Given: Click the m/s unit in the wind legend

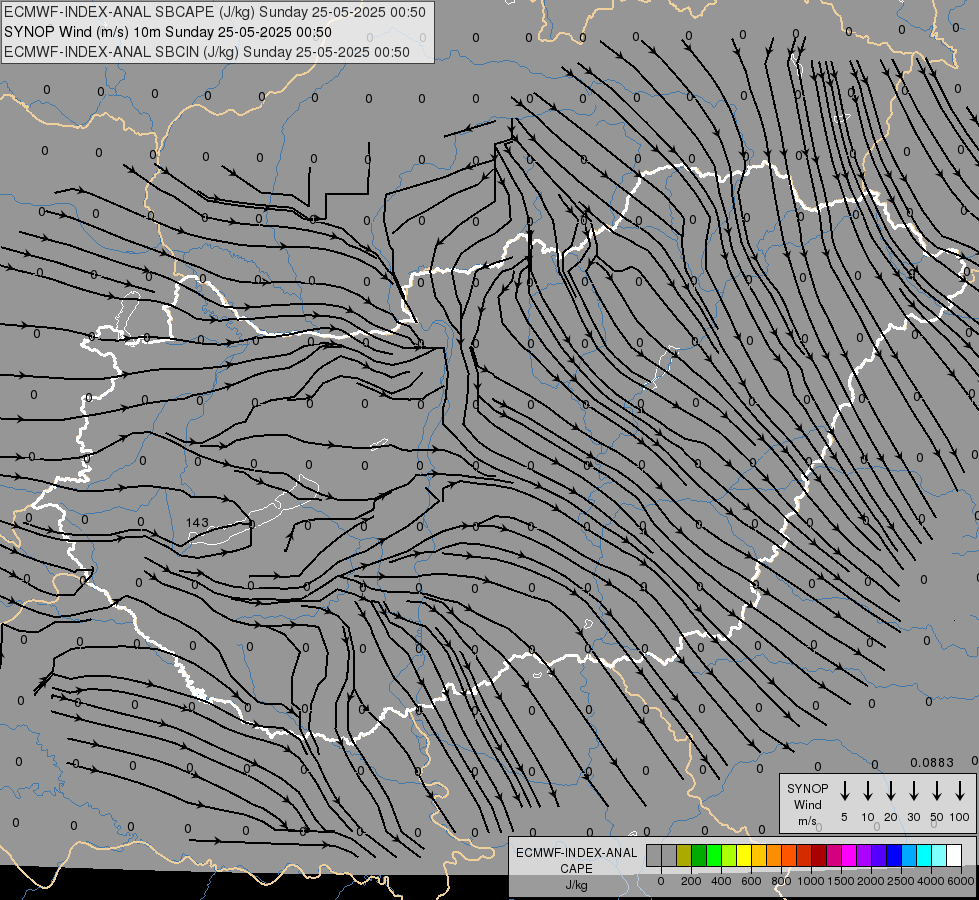Looking at the screenshot, I should (807, 821).
